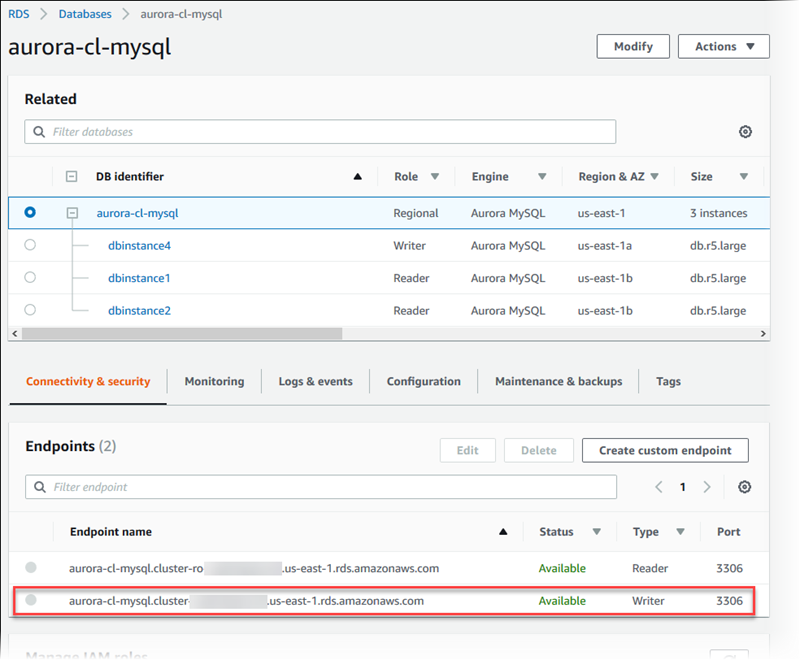Image resolution: width=800 pixels, height=660 pixels.
Task: Open the dbinstance1 database link
Action: 138,278
